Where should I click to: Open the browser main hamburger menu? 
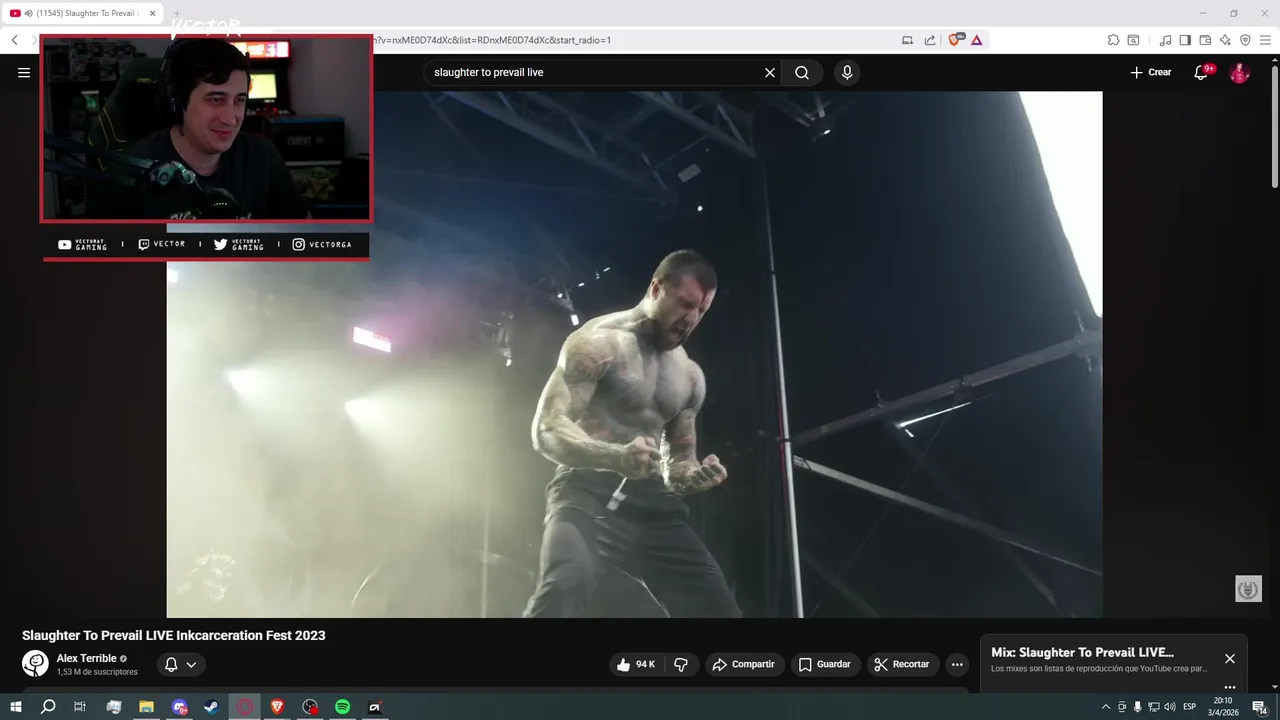[x=1265, y=40]
